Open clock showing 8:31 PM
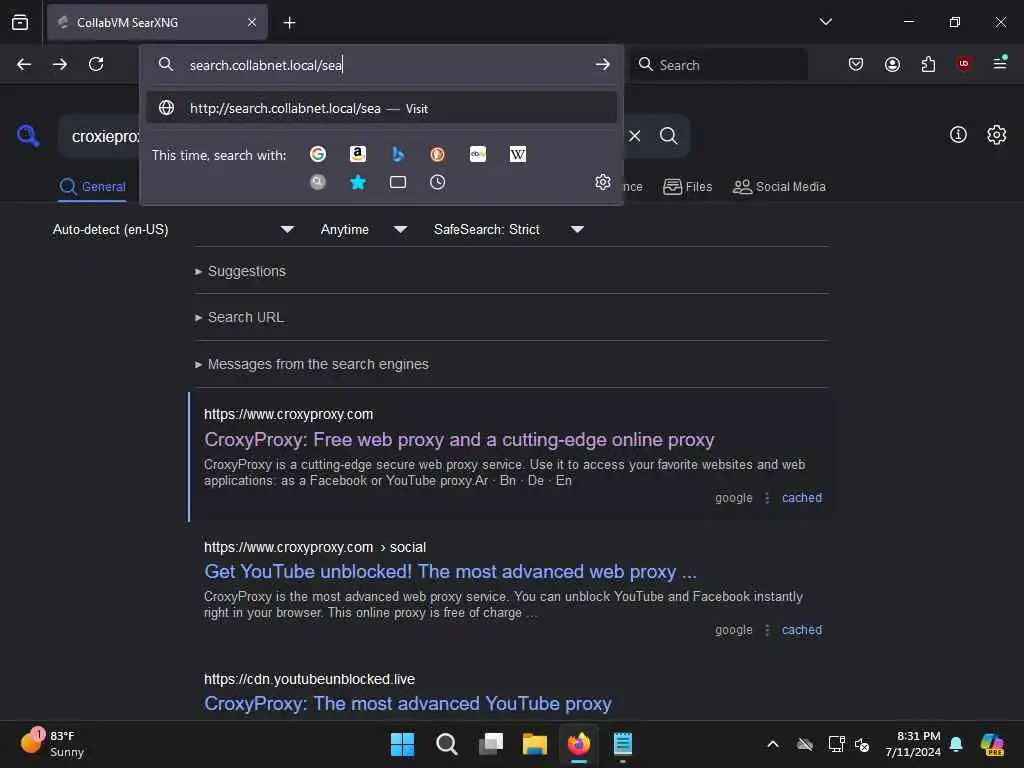Screen dimensions: 1024x768 tap(912, 744)
